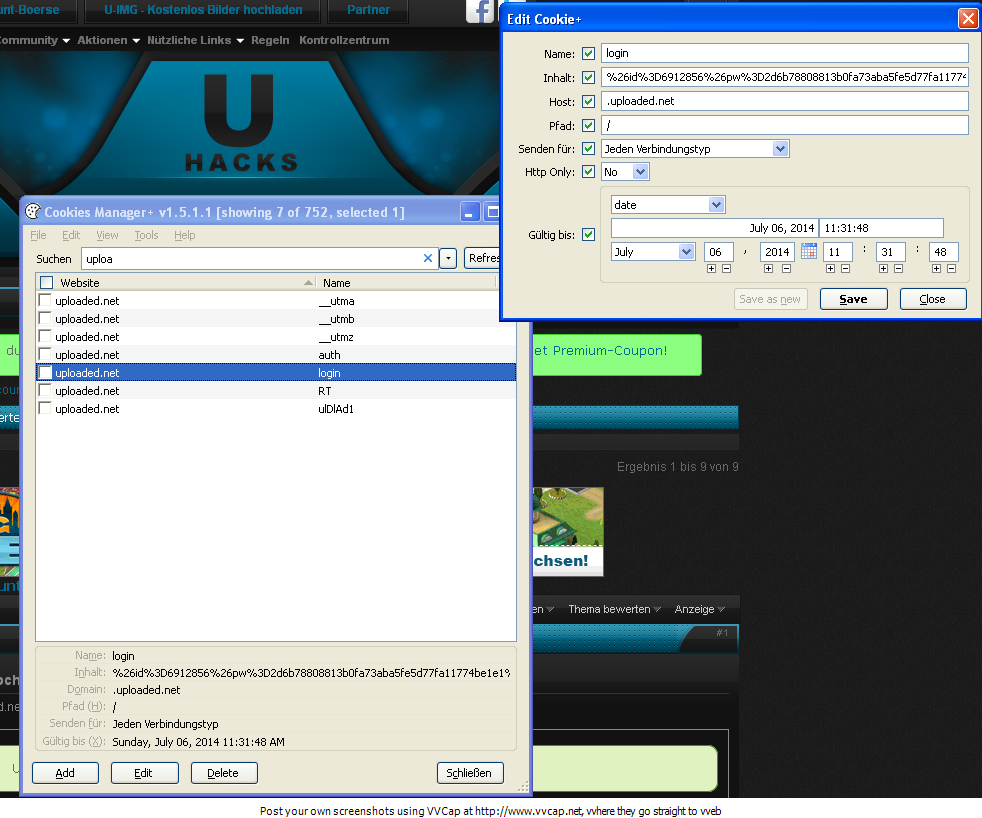Toggle the Name field checkbox in Edit Cookie
982x818 pixels.
(588, 53)
